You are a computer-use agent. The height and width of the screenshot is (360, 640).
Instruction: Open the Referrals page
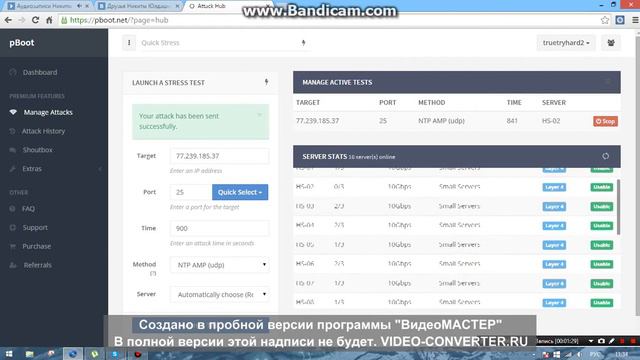[x=37, y=265]
